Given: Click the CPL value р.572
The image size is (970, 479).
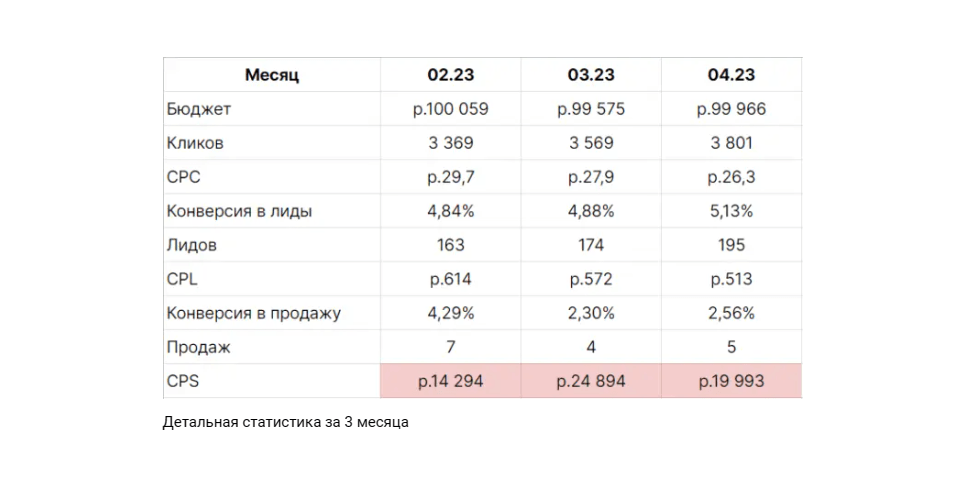Looking at the screenshot, I should (591, 279).
